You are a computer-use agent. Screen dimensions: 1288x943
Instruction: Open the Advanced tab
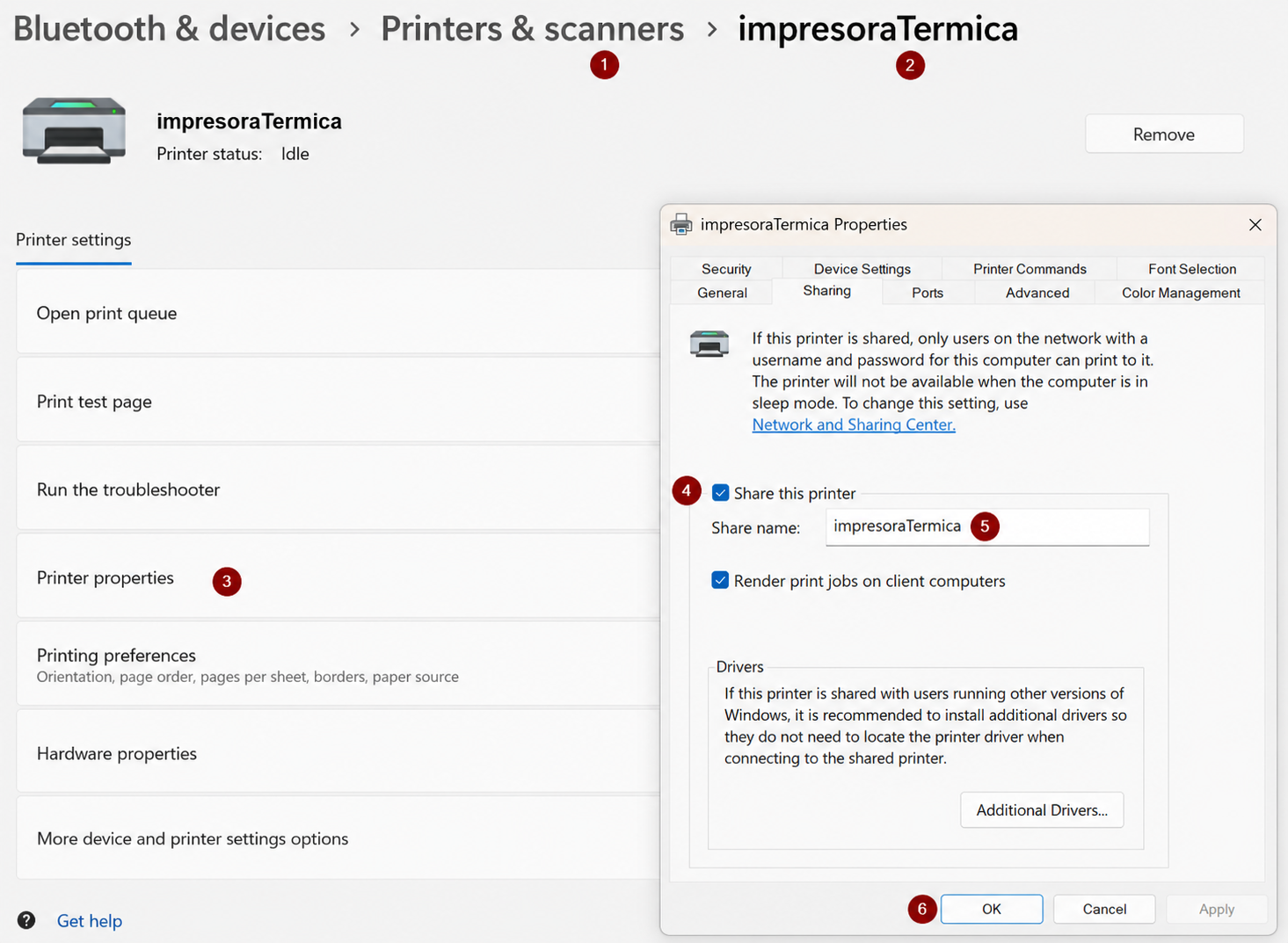pyautogui.click(x=1037, y=293)
